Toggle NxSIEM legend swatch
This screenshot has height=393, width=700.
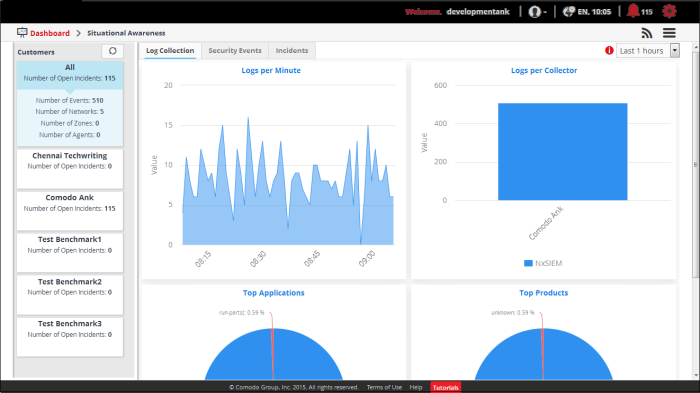click(528, 263)
